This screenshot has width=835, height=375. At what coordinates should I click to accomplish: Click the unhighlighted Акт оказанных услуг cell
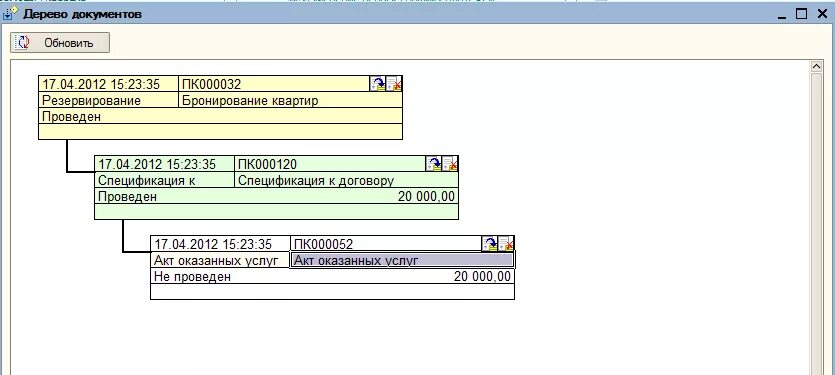click(220, 260)
